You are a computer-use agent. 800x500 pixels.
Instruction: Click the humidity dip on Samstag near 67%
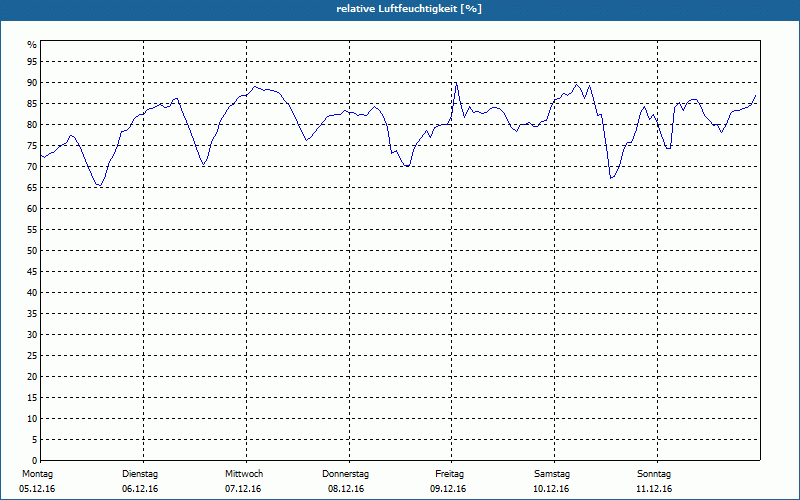(611, 178)
